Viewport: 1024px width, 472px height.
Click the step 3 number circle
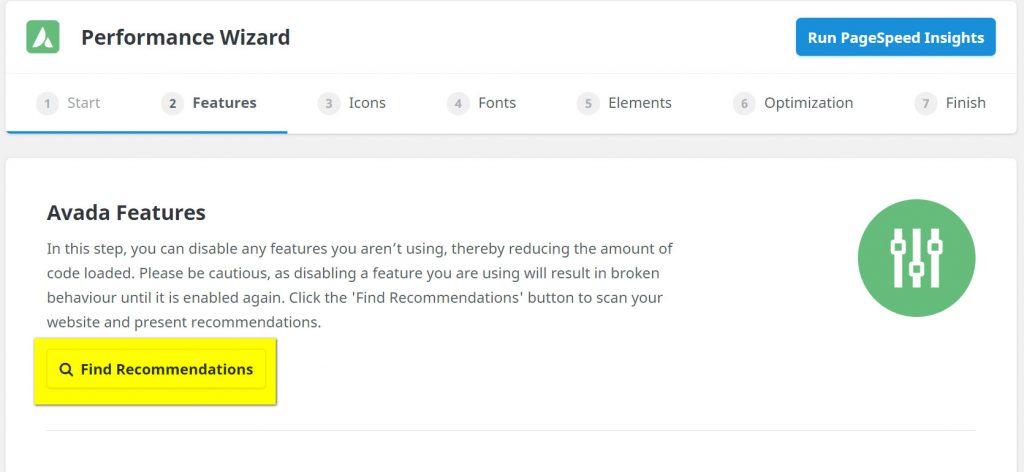329,103
